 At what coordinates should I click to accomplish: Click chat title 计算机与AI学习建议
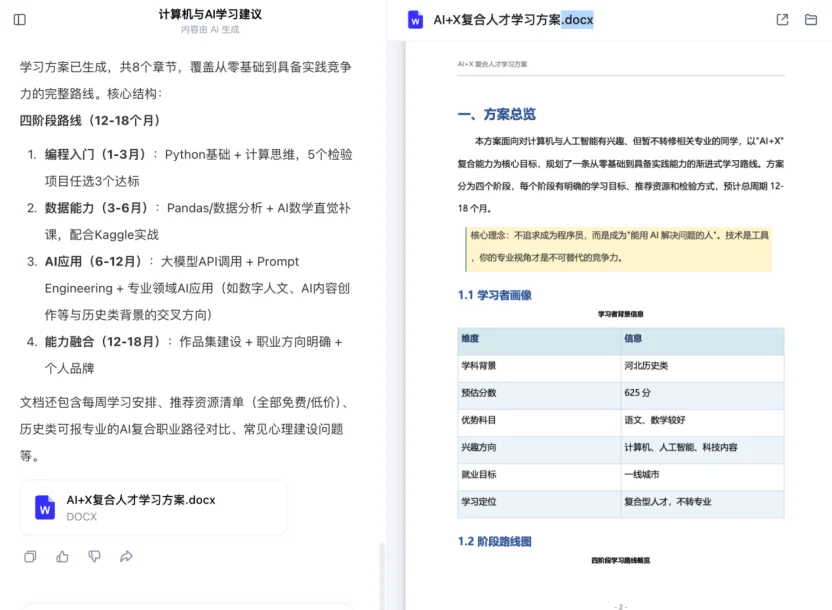click(210, 14)
